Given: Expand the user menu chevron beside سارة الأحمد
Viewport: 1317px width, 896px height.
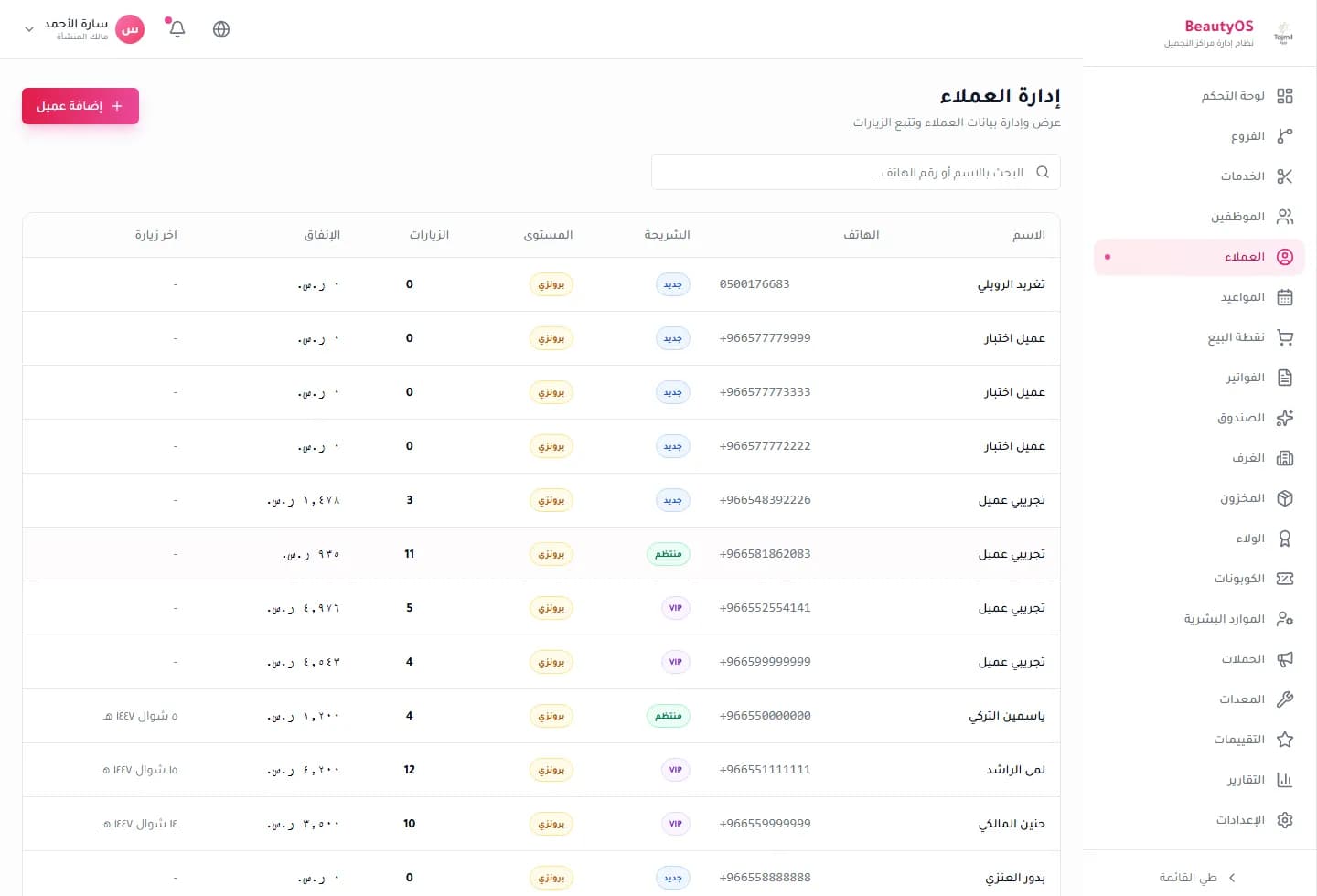Looking at the screenshot, I should tap(29, 29).
